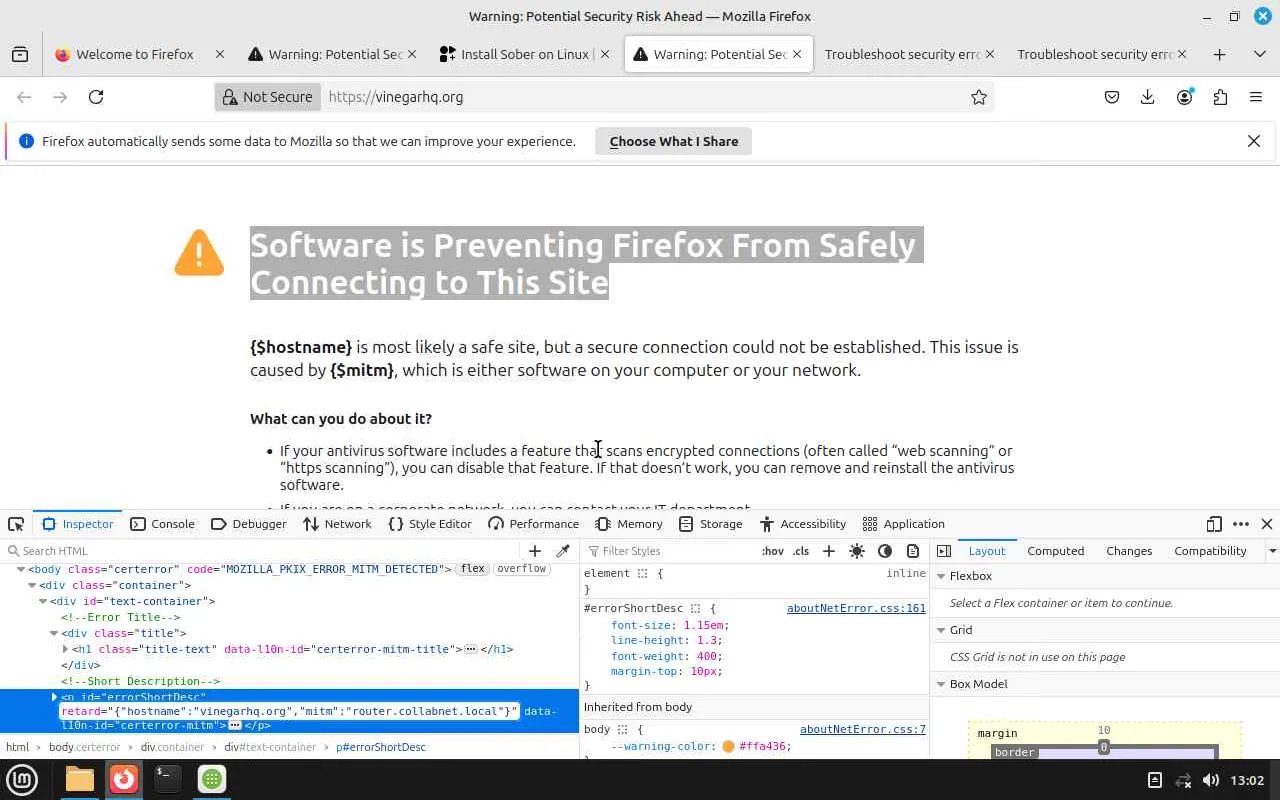The width and height of the screenshot is (1280, 800).
Task: Toggle the :hov pseudo-class panel
Action: pos(773,551)
